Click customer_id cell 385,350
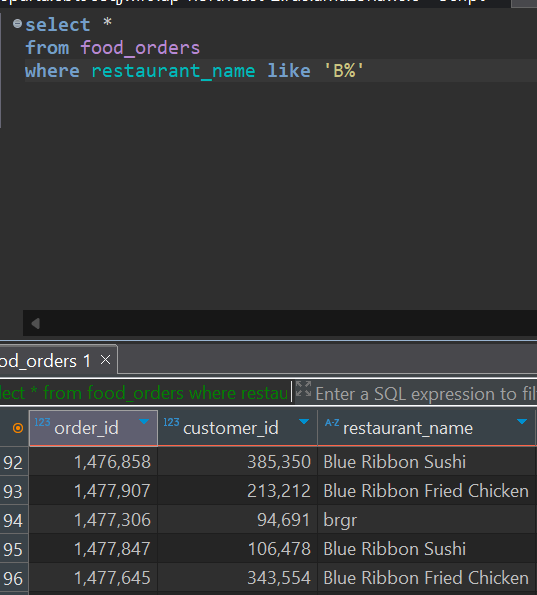Viewport: 537px width, 595px height. tap(238, 462)
